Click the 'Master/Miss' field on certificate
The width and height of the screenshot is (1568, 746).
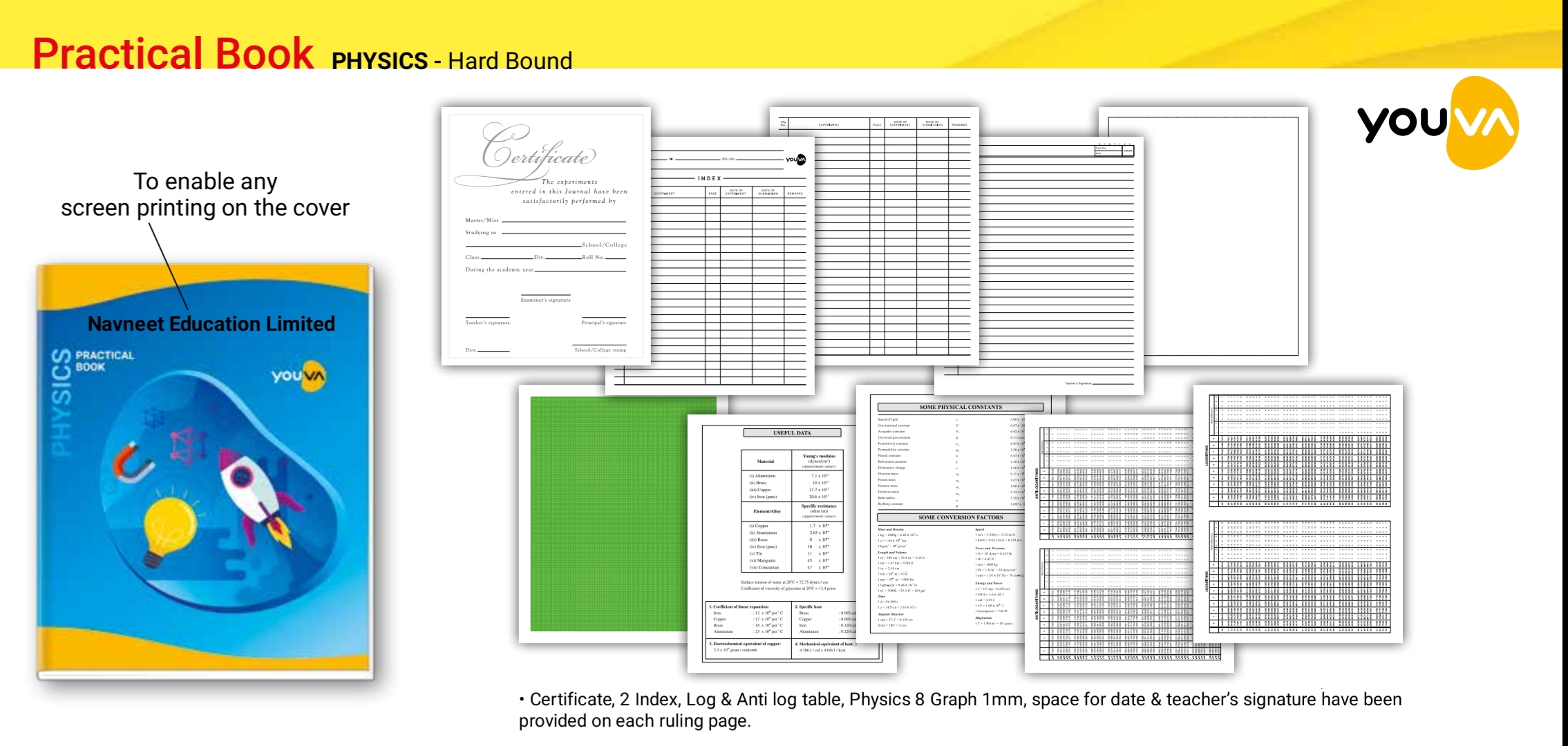click(546, 220)
